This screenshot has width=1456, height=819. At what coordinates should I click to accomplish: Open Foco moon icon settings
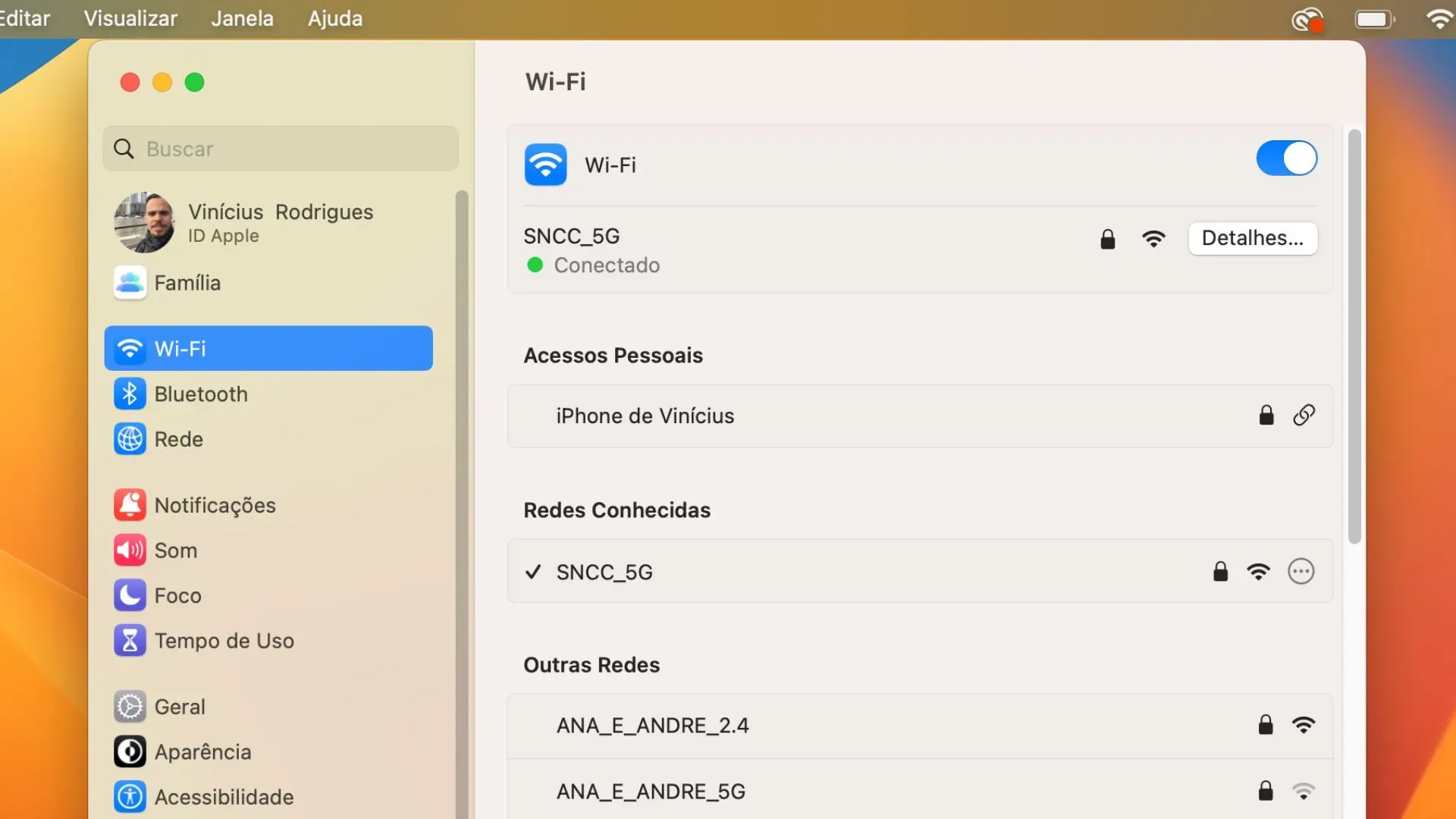[130, 595]
